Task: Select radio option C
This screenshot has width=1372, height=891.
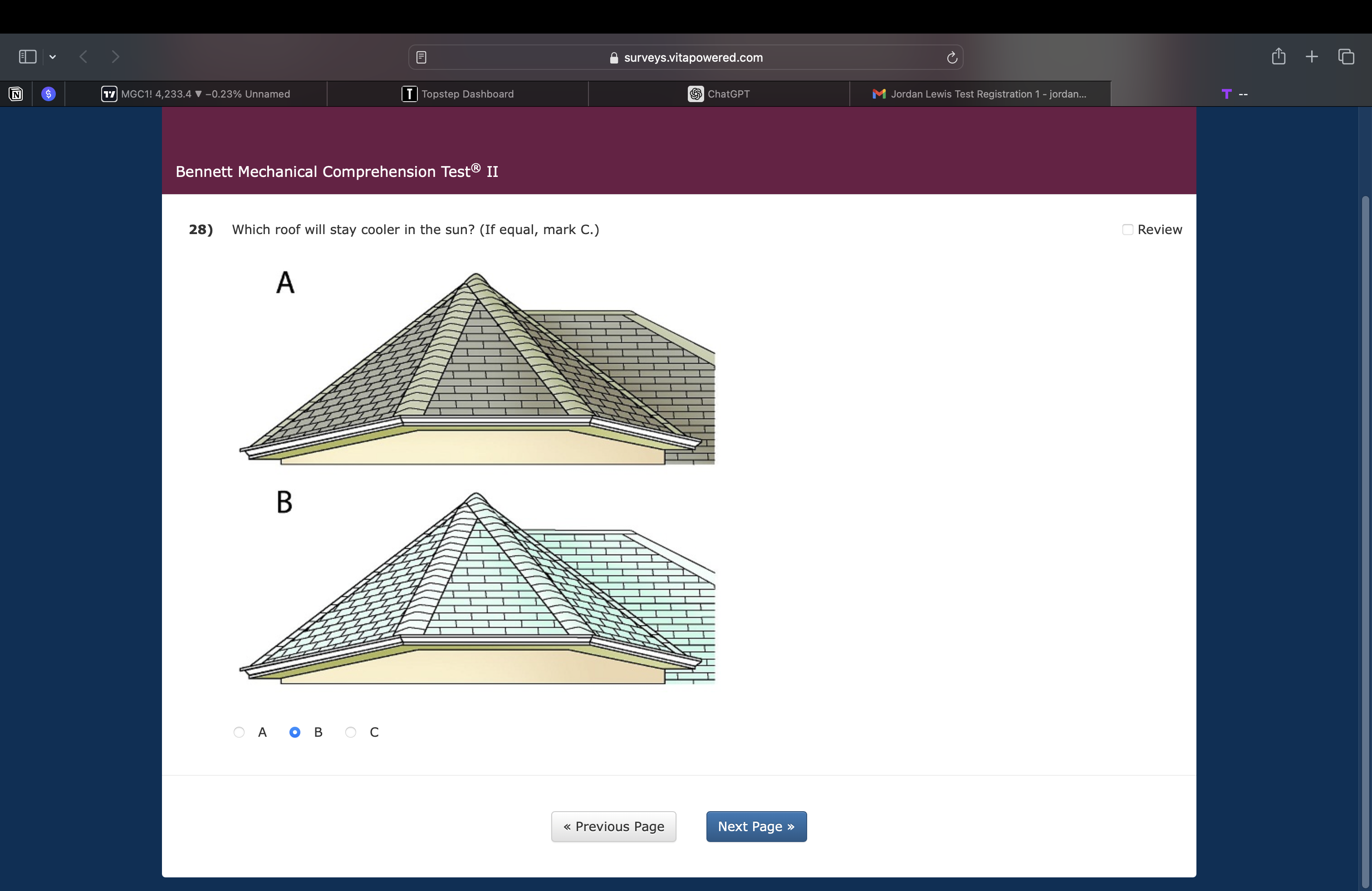Action: 351,732
